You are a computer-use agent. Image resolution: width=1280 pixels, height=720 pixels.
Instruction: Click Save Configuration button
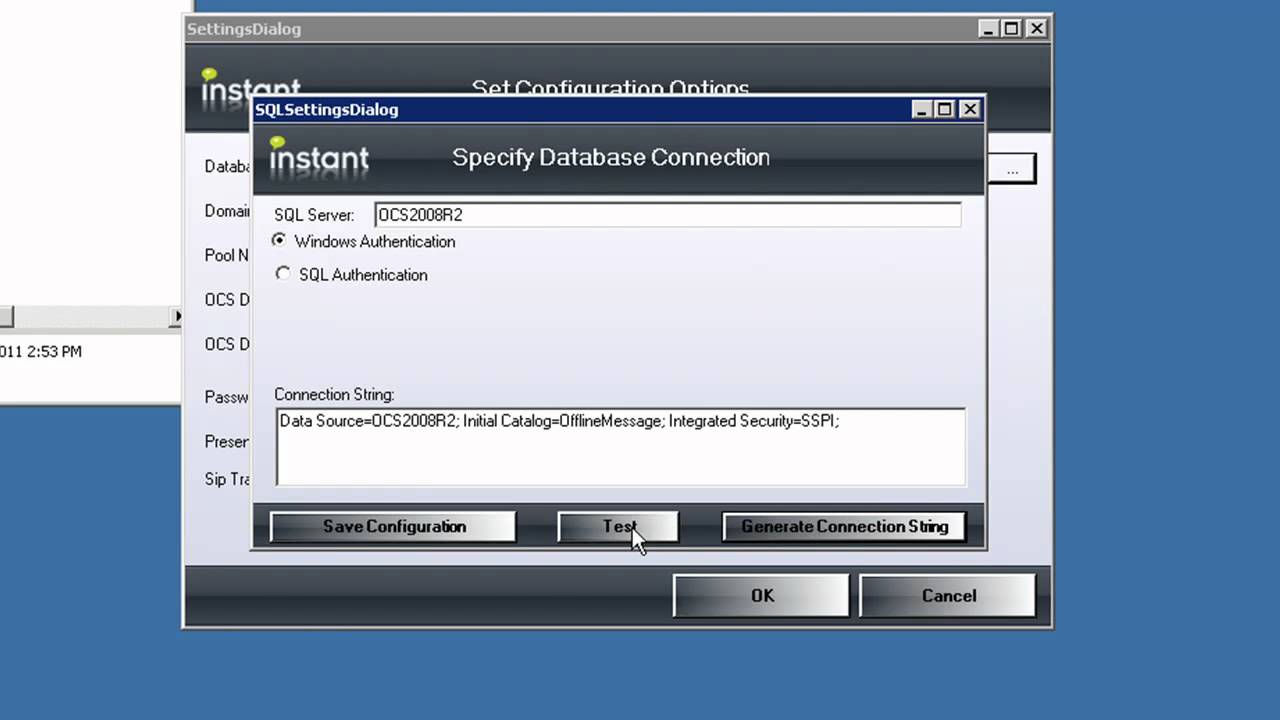point(393,527)
